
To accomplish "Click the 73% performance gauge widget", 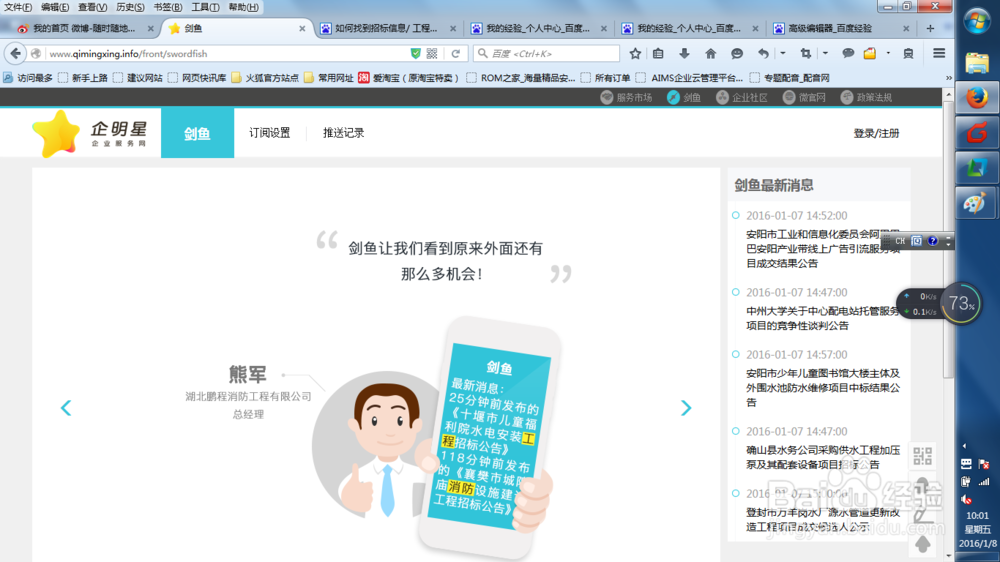I will 961,304.
